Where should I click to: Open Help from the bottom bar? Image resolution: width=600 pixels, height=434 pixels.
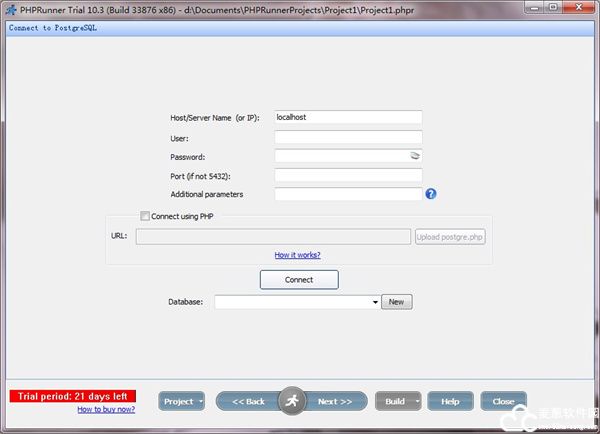coord(450,401)
